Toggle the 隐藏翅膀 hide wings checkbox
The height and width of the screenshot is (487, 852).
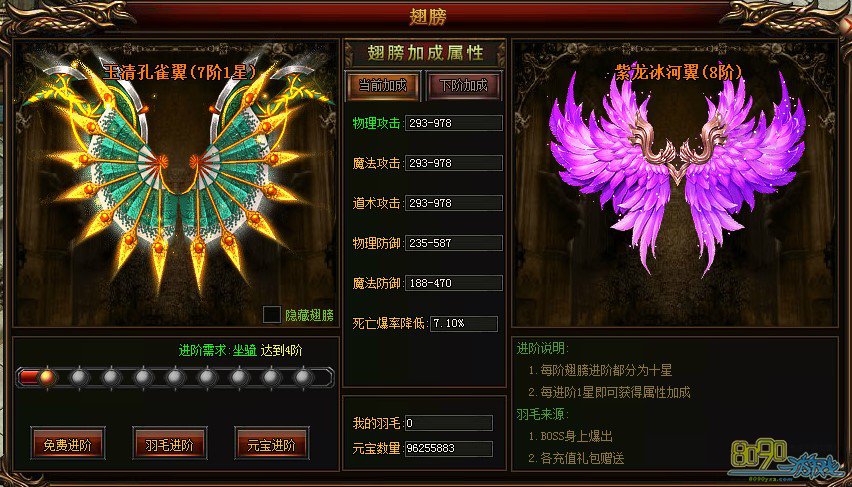(272, 315)
